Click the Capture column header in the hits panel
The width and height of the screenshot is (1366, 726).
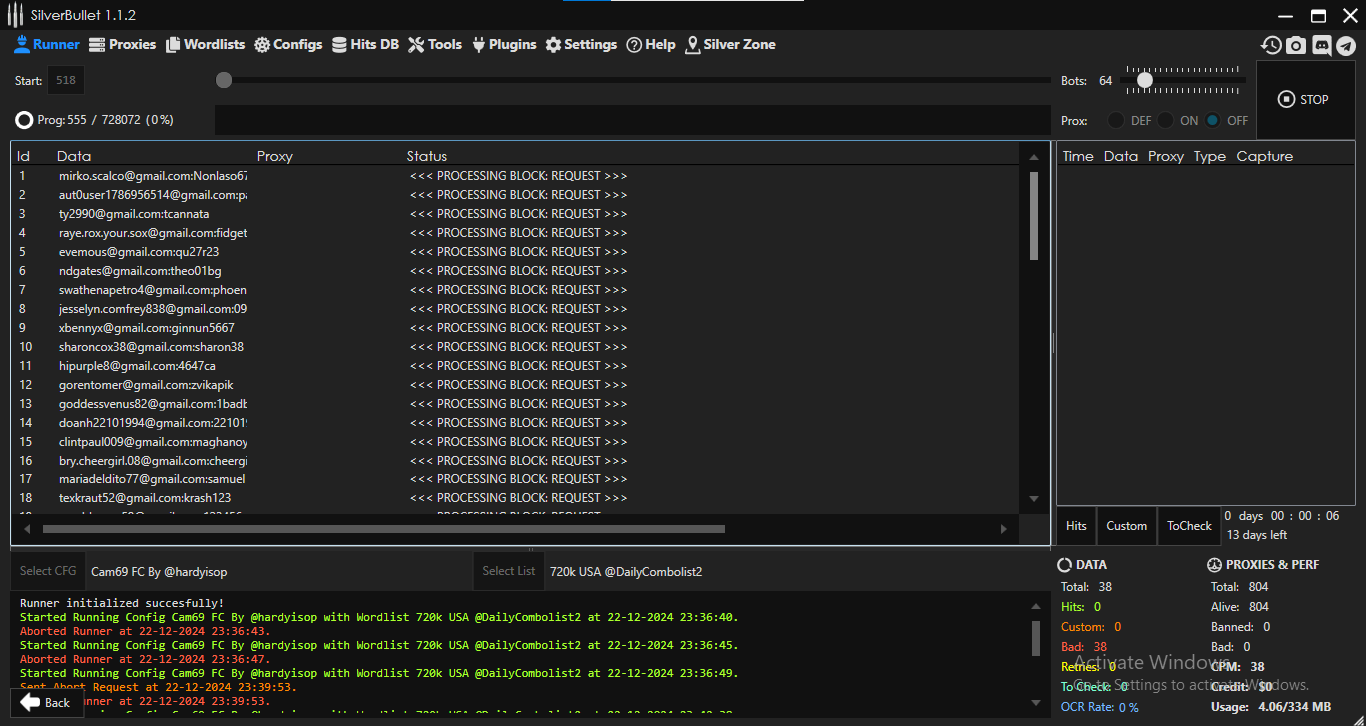[x=1265, y=156]
